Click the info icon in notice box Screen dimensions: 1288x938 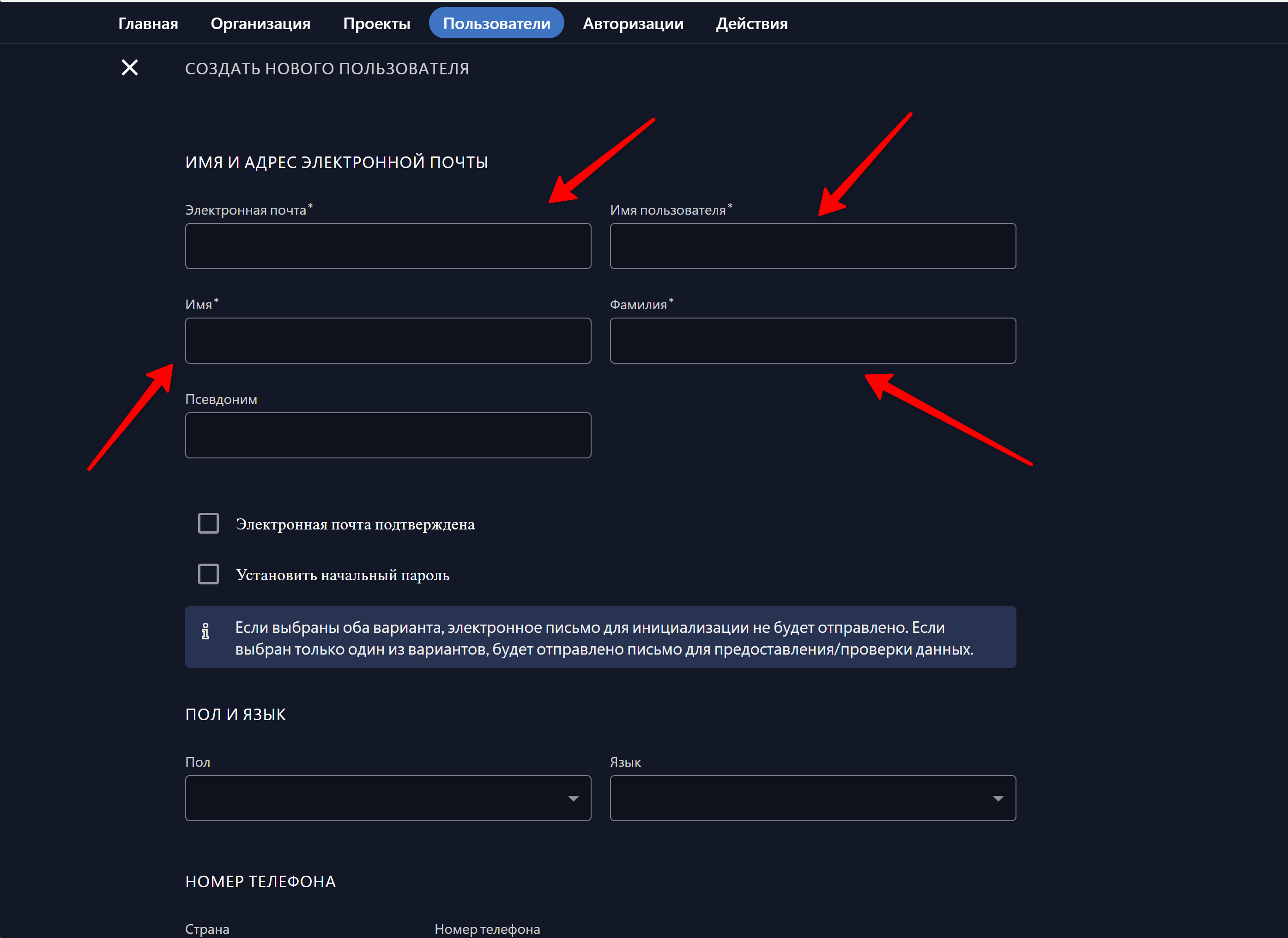[206, 631]
